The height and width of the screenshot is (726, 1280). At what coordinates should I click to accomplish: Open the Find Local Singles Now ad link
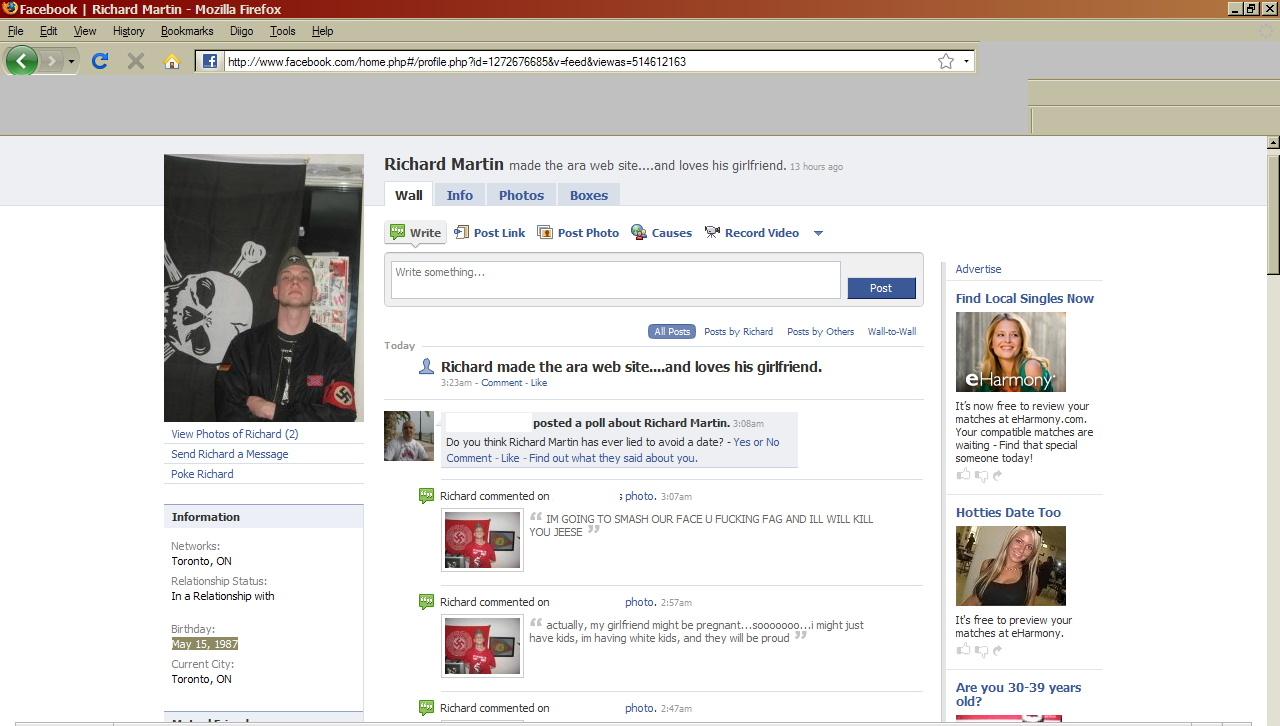click(1024, 298)
